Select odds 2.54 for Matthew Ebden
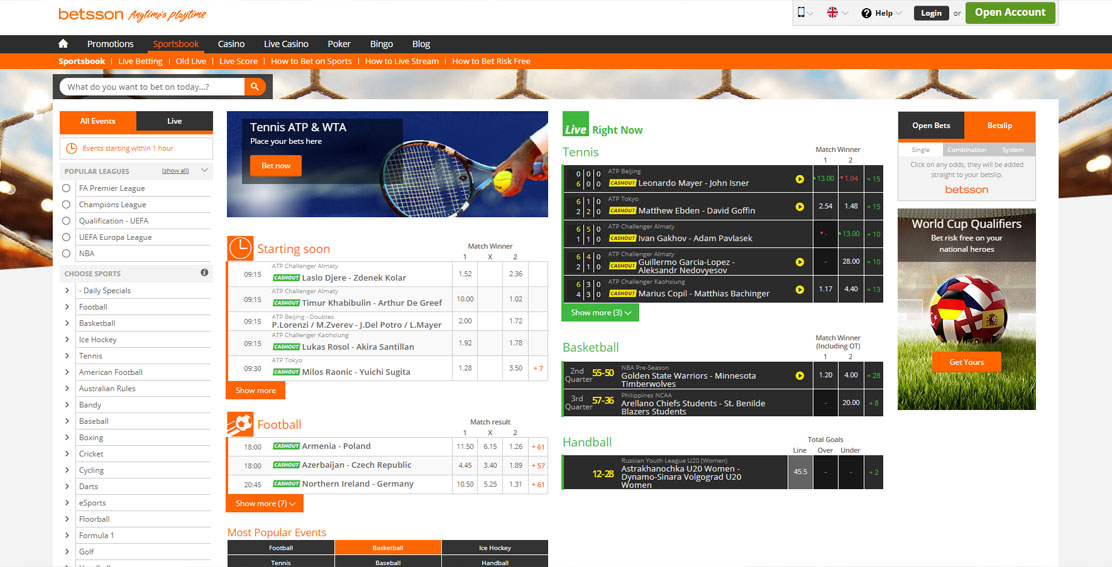Image resolution: width=1112 pixels, height=567 pixels. tap(825, 206)
